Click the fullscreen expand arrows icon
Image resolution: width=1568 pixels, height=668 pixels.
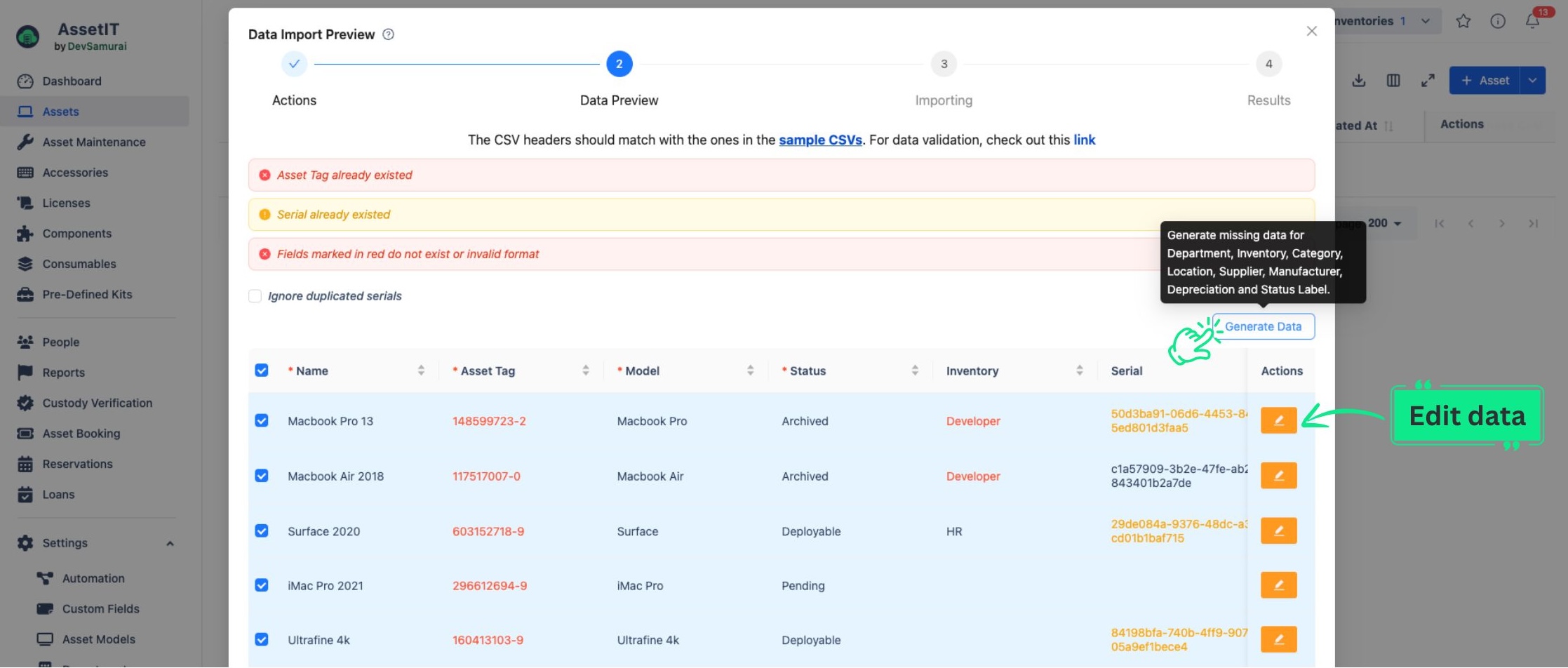[1427, 81]
